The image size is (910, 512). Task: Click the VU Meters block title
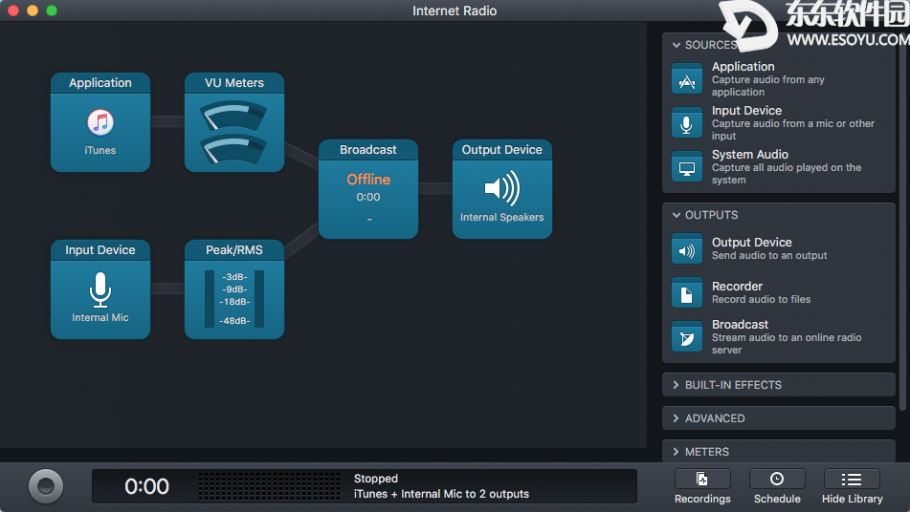pos(234,83)
